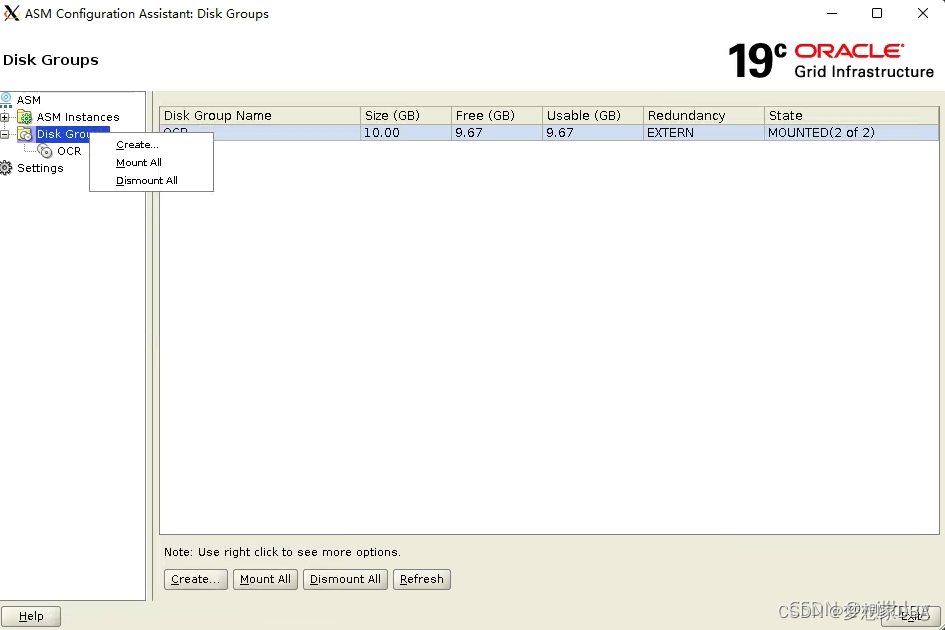Sort by Usable (GB) column header
The width and height of the screenshot is (945, 630).
click(x=592, y=115)
